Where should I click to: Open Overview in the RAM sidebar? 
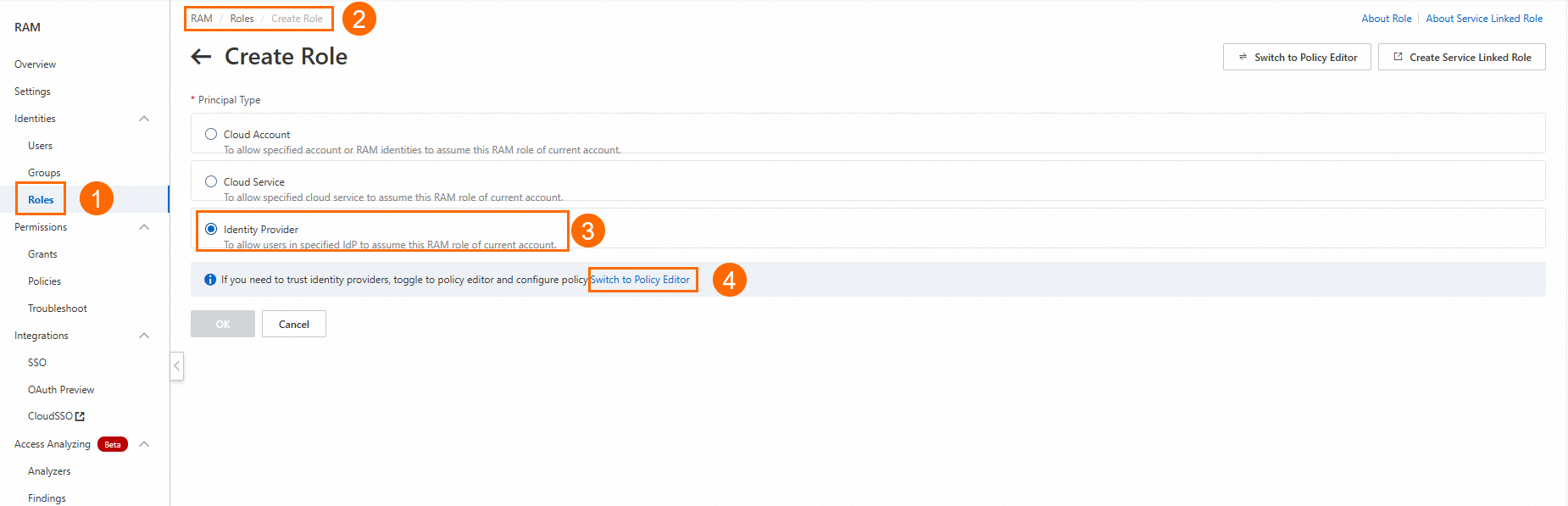pyautogui.click(x=35, y=64)
